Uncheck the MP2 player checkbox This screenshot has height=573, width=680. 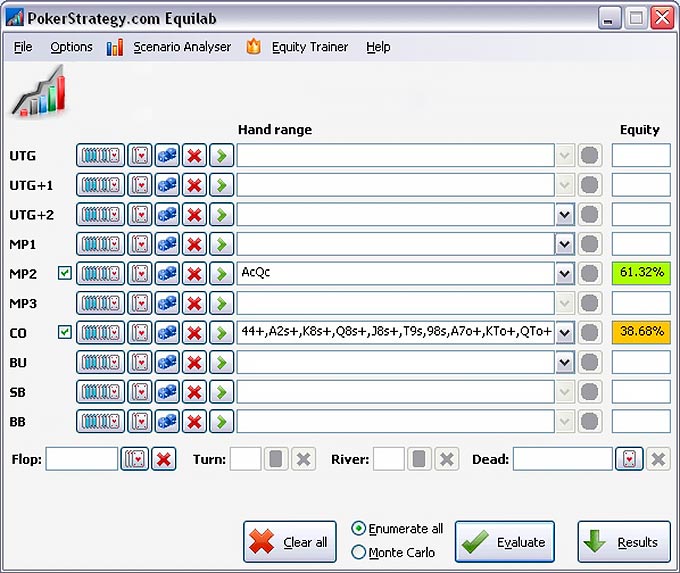point(65,273)
